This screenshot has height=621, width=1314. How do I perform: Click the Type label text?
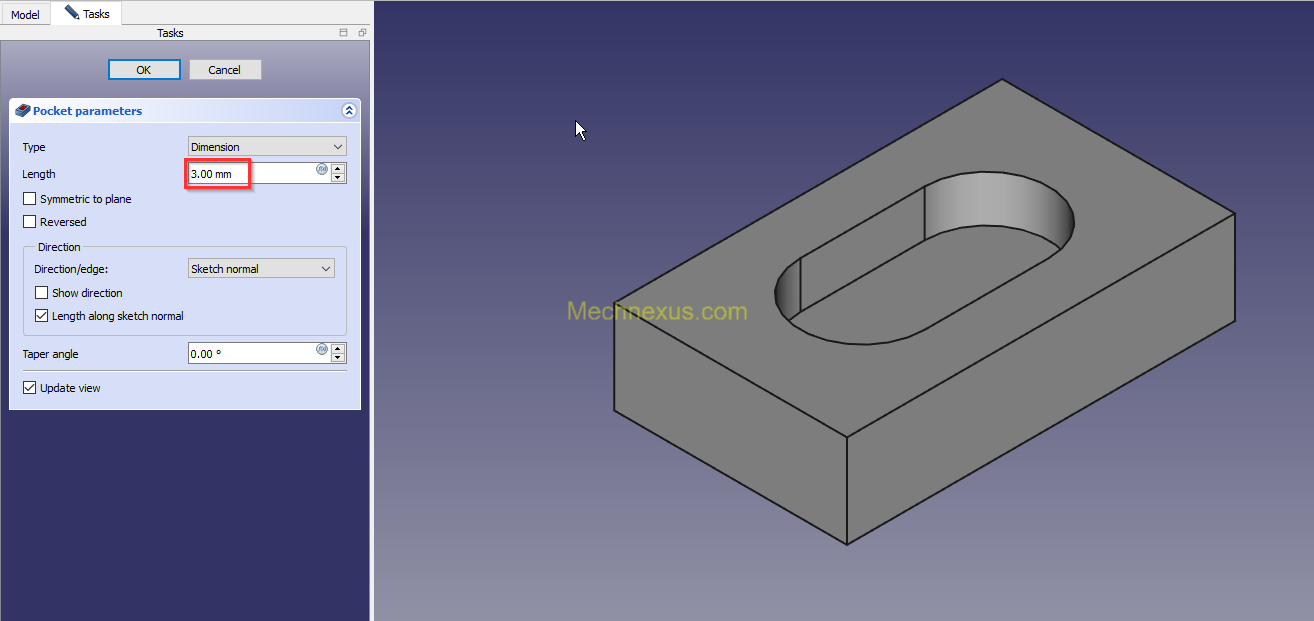[34, 147]
